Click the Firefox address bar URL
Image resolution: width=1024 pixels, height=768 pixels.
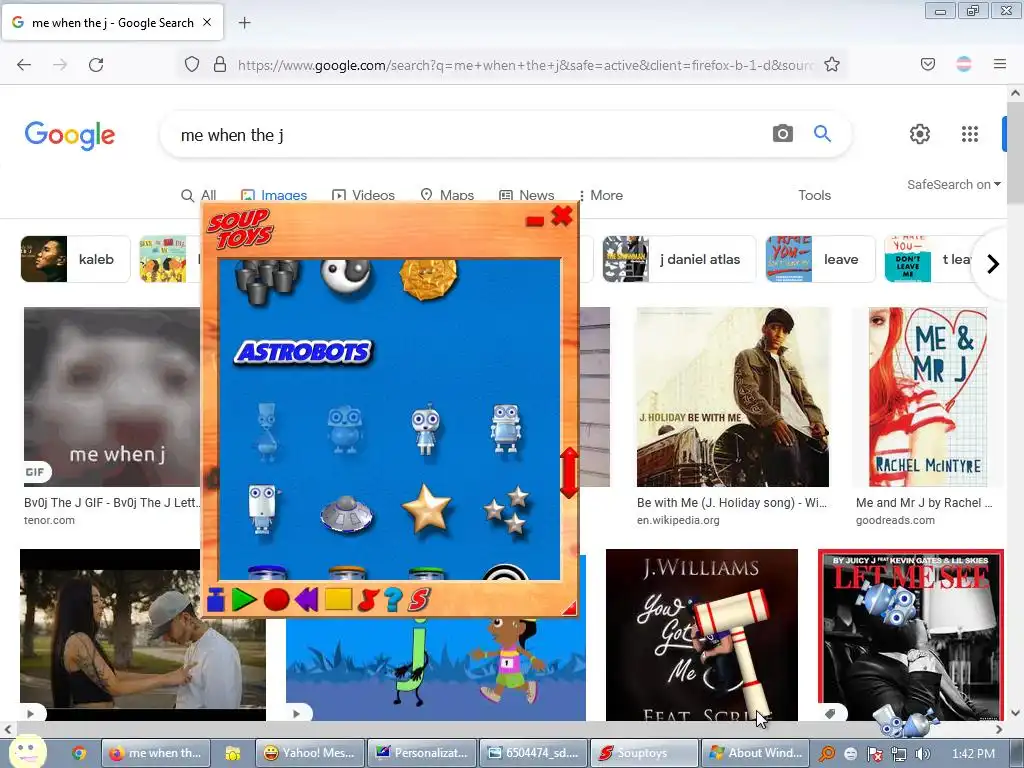click(x=525, y=65)
